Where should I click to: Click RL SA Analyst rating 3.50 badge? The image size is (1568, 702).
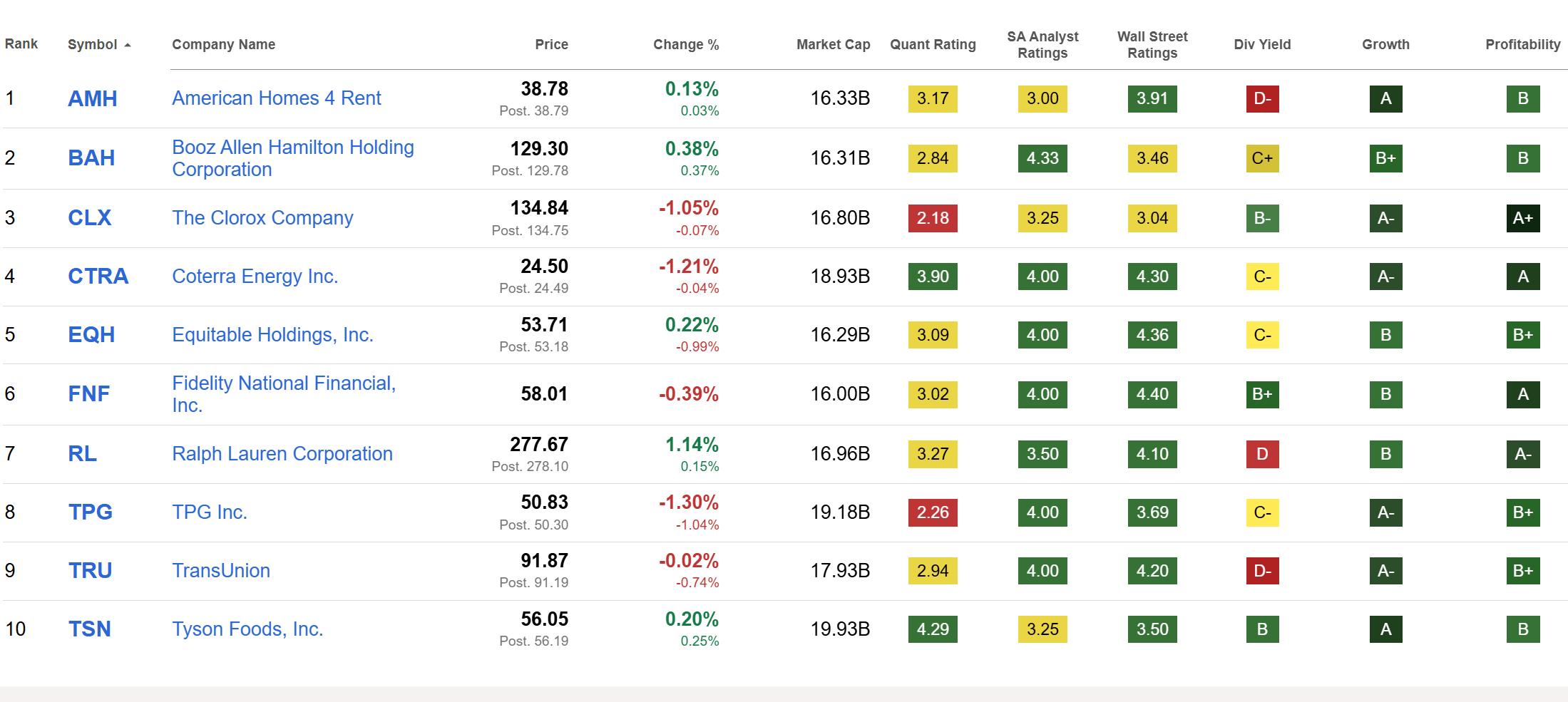(x=1042, y=454)
